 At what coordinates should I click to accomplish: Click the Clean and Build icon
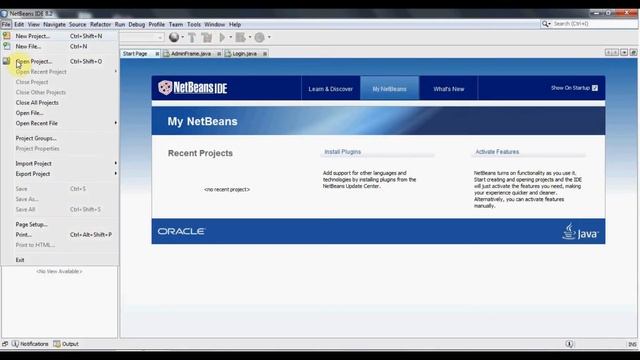pos(207,38)
